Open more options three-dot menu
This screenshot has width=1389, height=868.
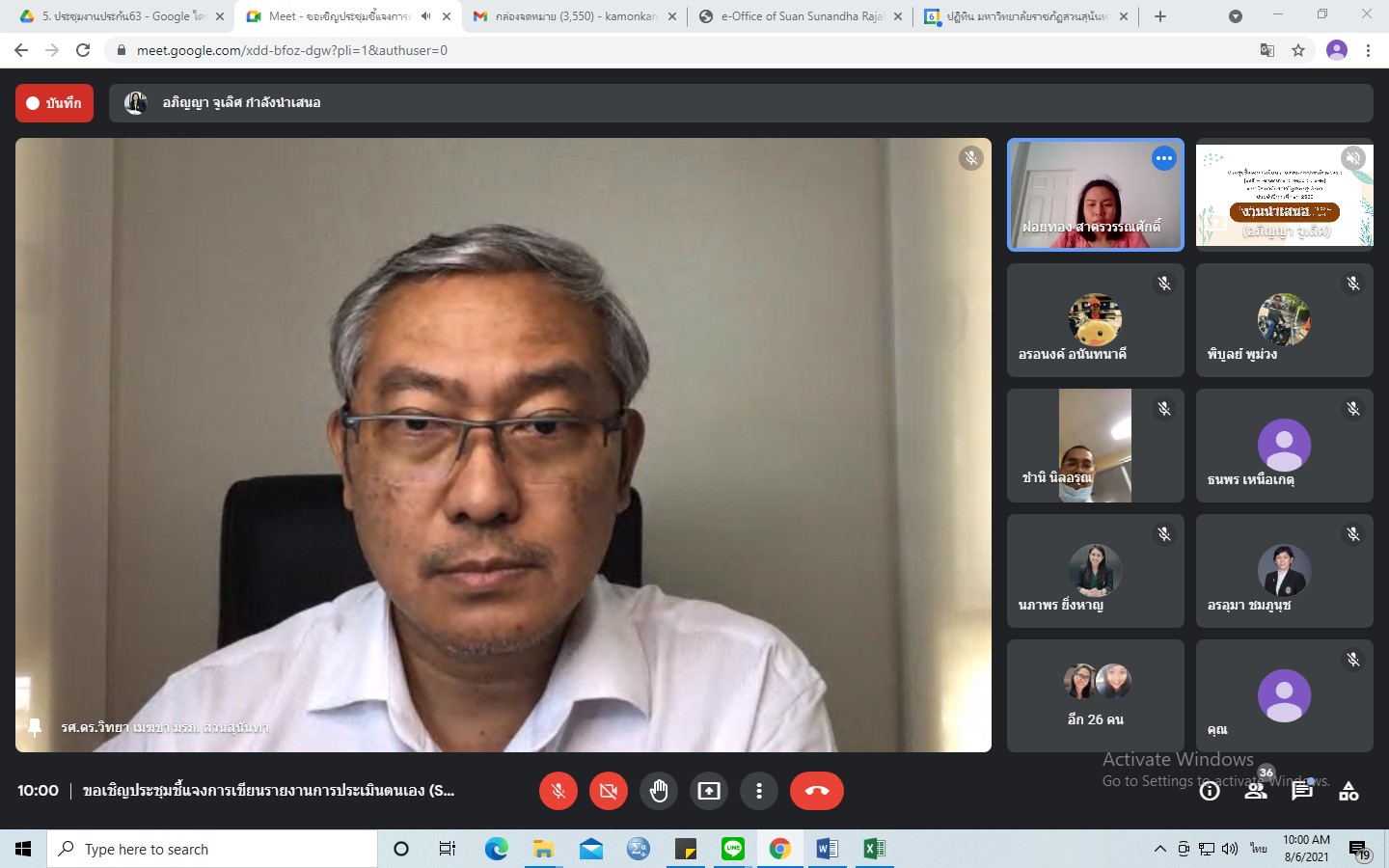[759, 791]
